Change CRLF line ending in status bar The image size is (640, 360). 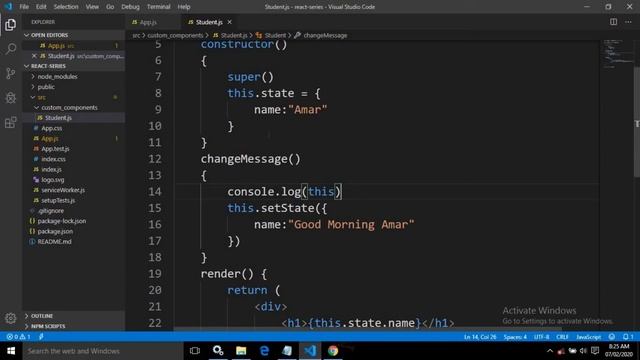562,337
